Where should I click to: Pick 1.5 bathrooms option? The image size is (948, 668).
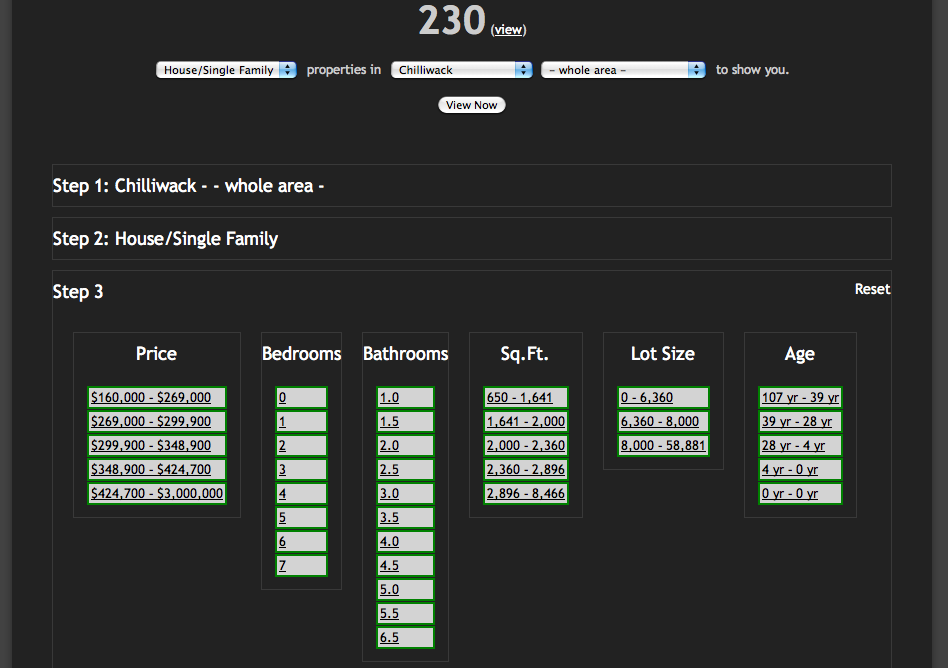tap(405, 421)
